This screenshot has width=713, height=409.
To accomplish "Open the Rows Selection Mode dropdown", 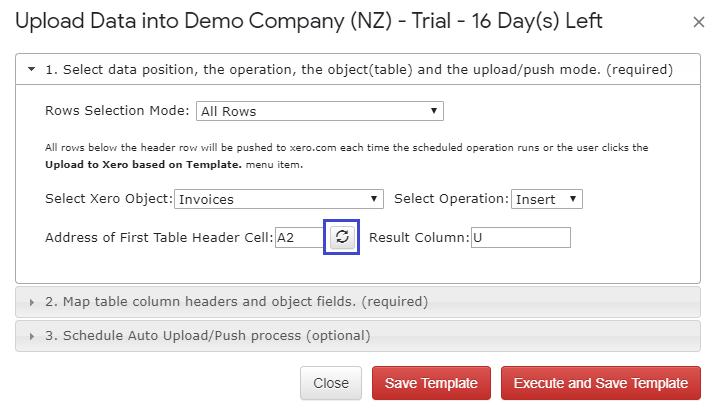I will point(320,111).
